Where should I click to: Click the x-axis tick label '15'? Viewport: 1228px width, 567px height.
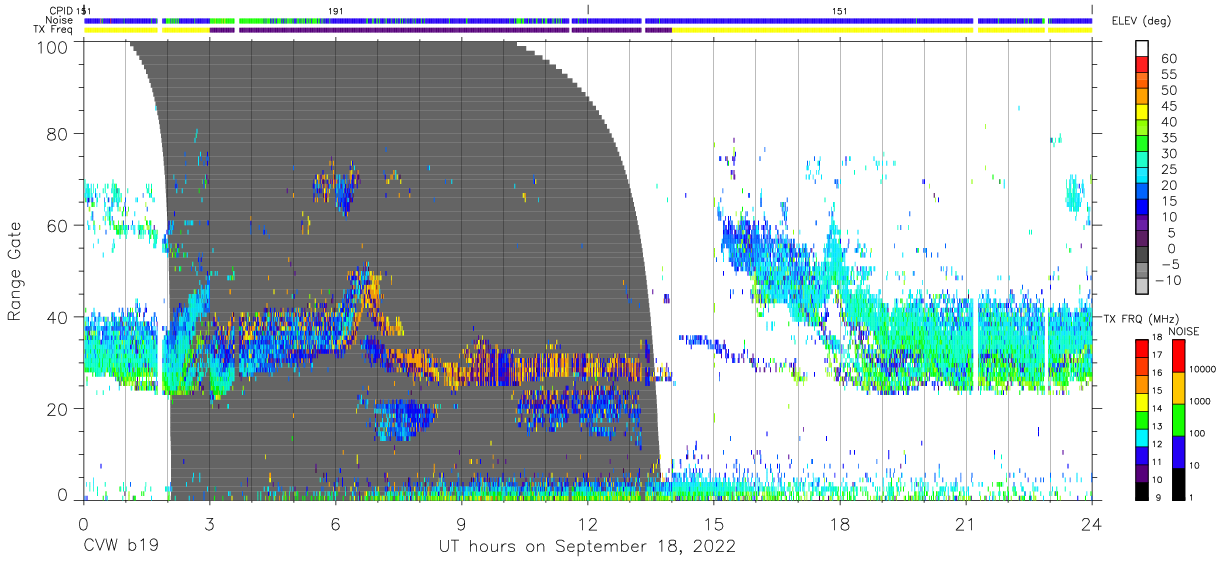coord(714,525)
